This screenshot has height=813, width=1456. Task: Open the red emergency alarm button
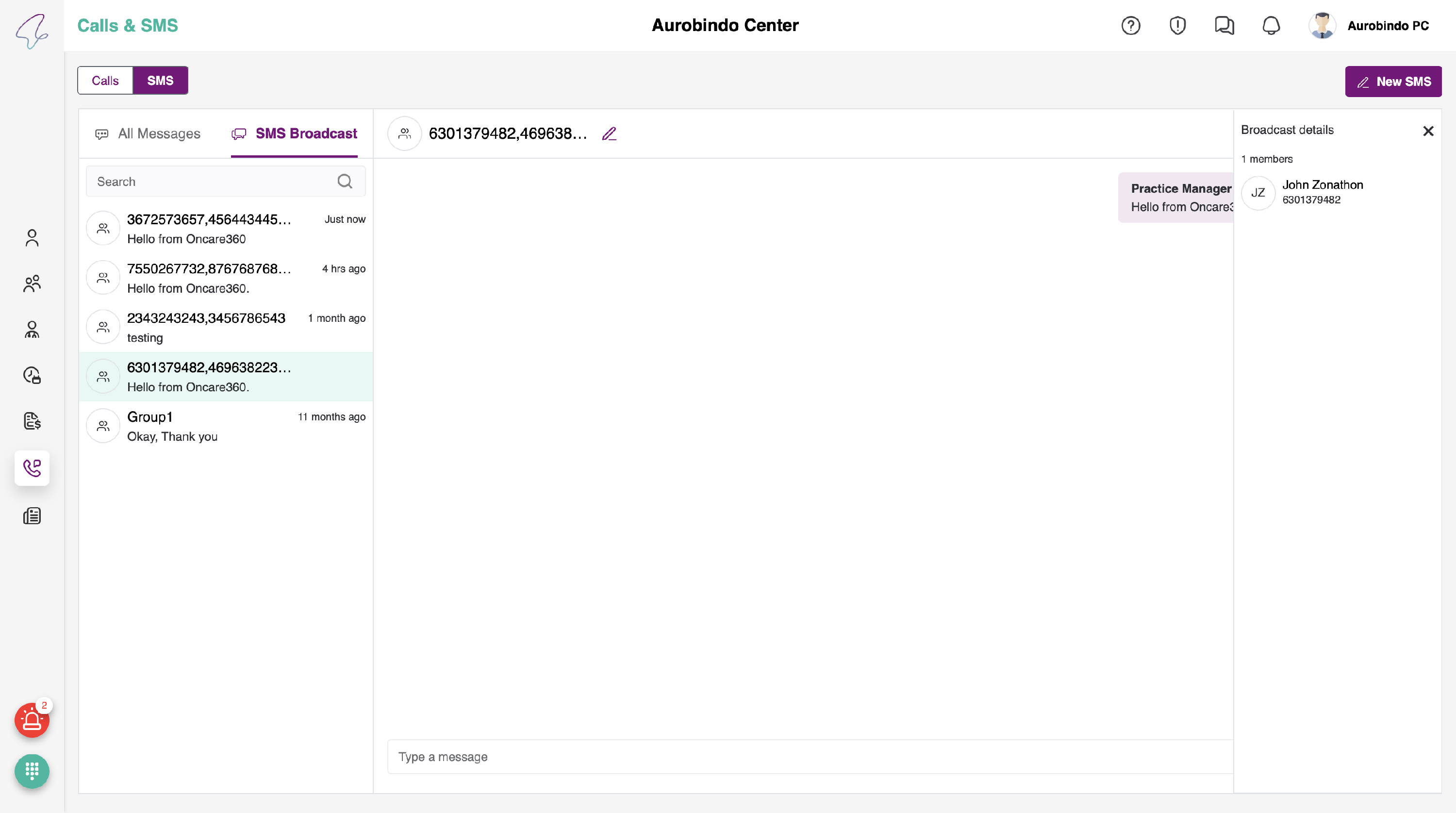coord(32,720)
